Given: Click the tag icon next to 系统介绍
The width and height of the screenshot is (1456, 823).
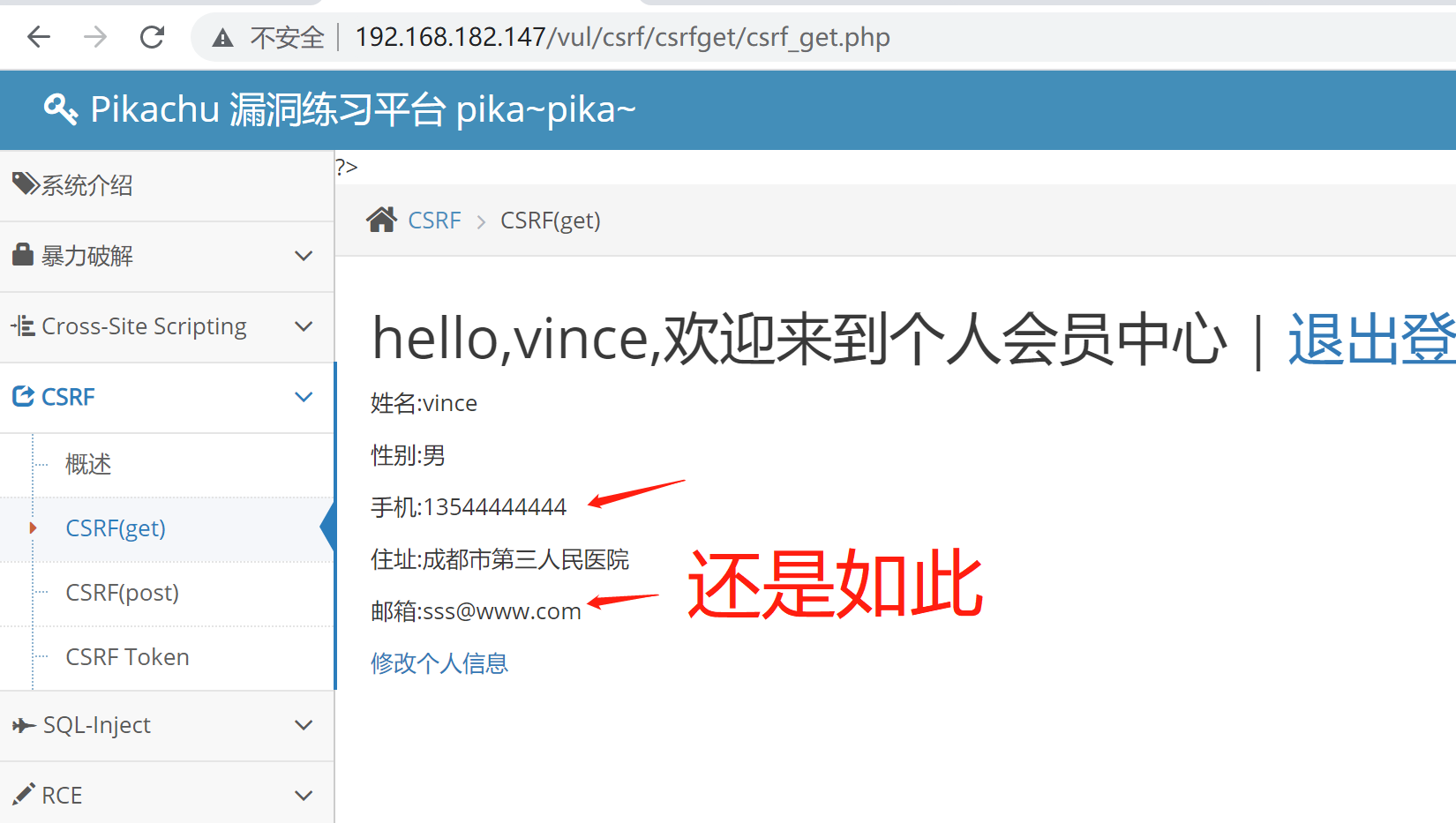Looking at the screenshot, I should pyautogui.click(x=25, y=183).
